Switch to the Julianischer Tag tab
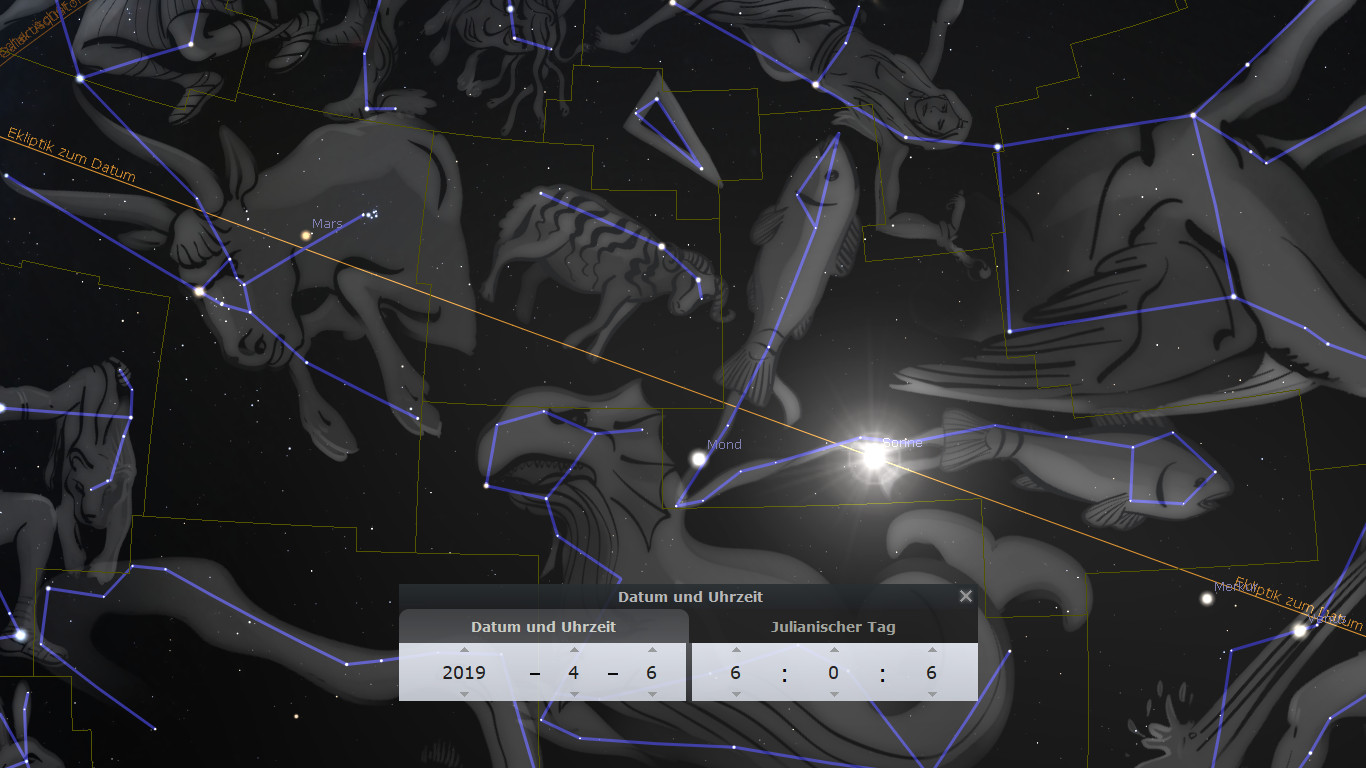 coord(833,627)
